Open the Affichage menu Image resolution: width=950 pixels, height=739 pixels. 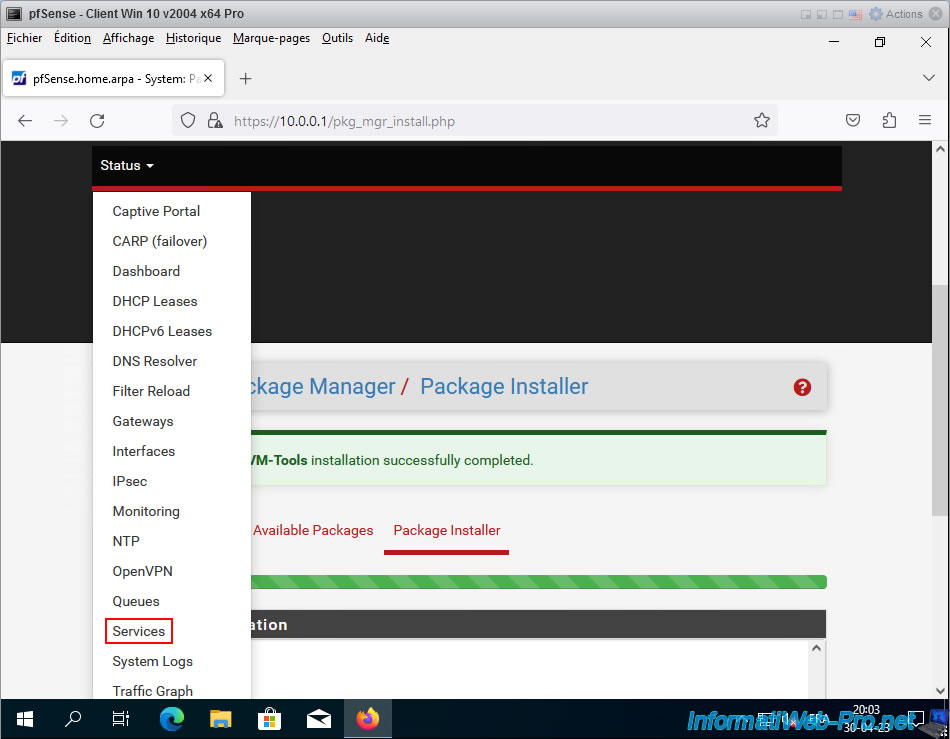pos(128,38)
